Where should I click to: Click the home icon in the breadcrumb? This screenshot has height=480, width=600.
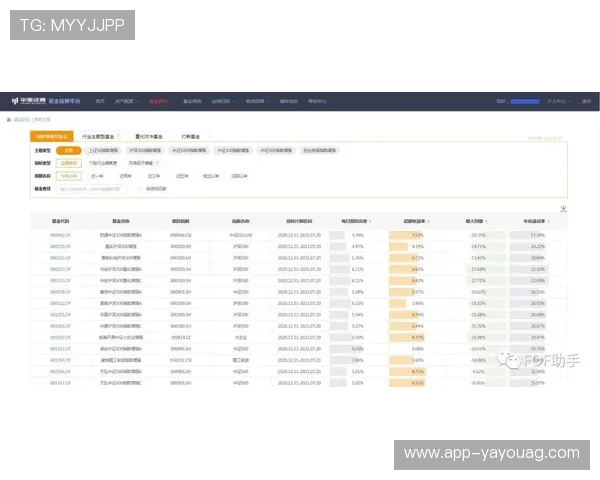(9, 120)
